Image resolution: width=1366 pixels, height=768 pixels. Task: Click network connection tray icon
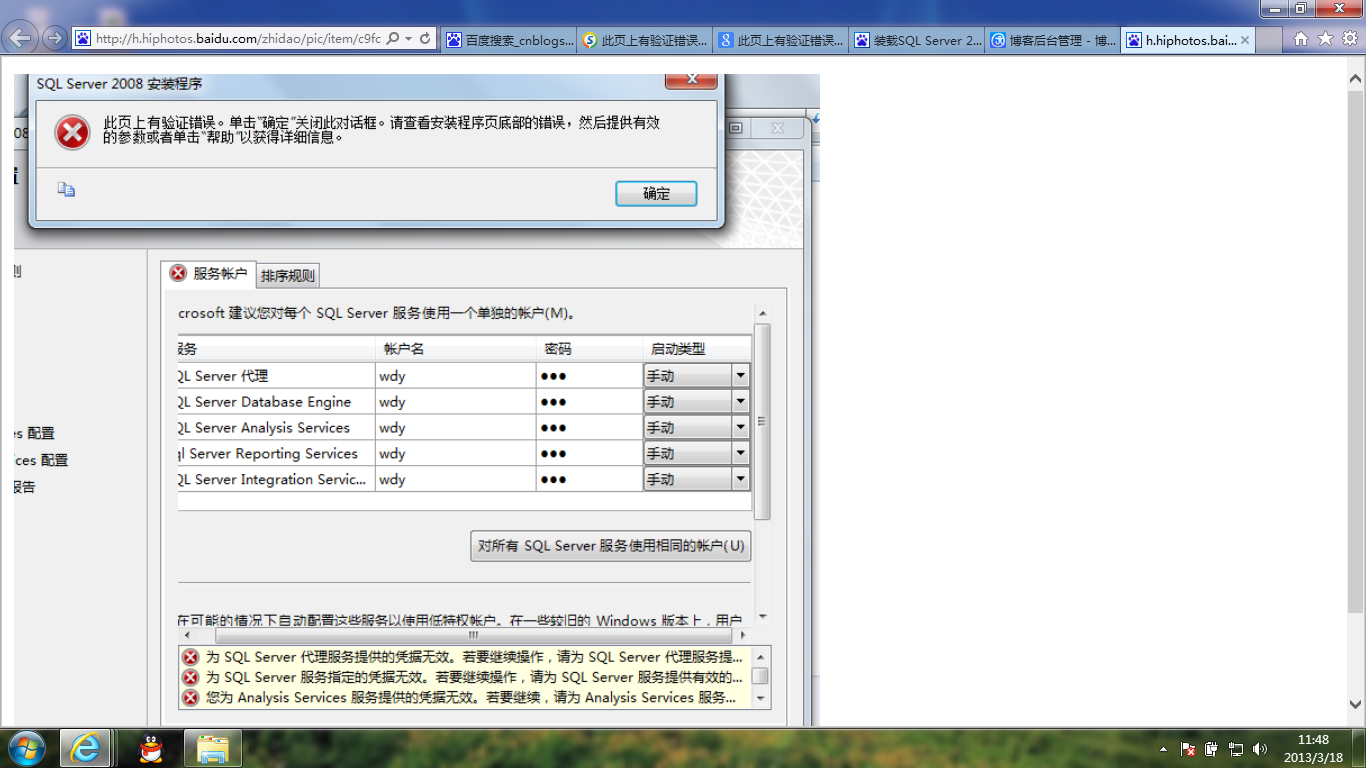pyautogui.click(x=1236, y=749)
